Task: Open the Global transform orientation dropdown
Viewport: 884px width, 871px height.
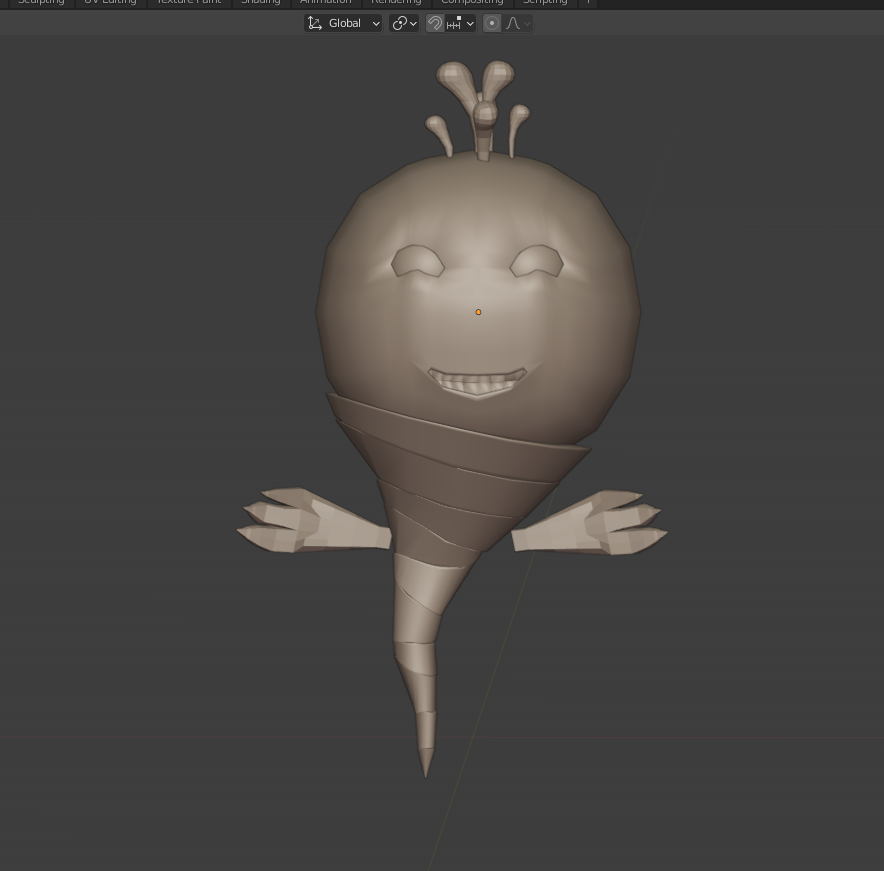Action: coord(343,23)
